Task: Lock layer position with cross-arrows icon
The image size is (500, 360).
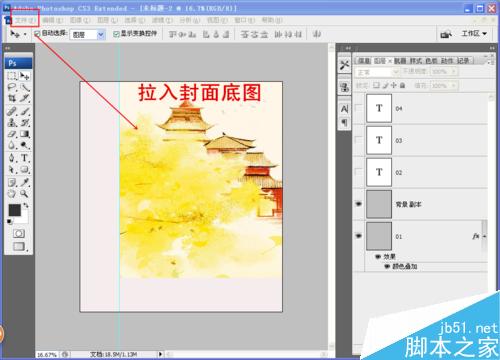Action: pyautogui.click(x=394, y=86)
